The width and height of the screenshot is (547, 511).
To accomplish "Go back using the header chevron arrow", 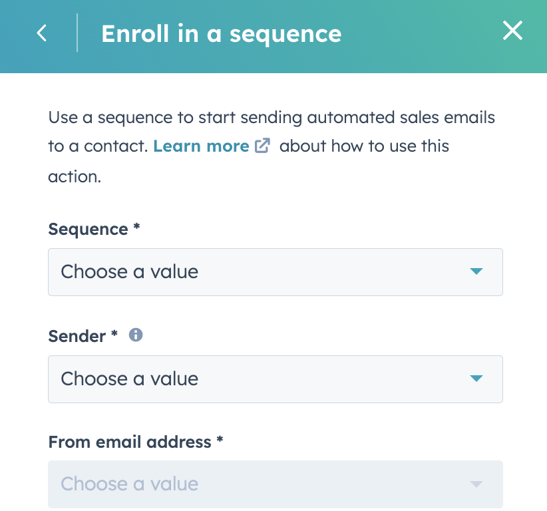I will tap(42, 33).
